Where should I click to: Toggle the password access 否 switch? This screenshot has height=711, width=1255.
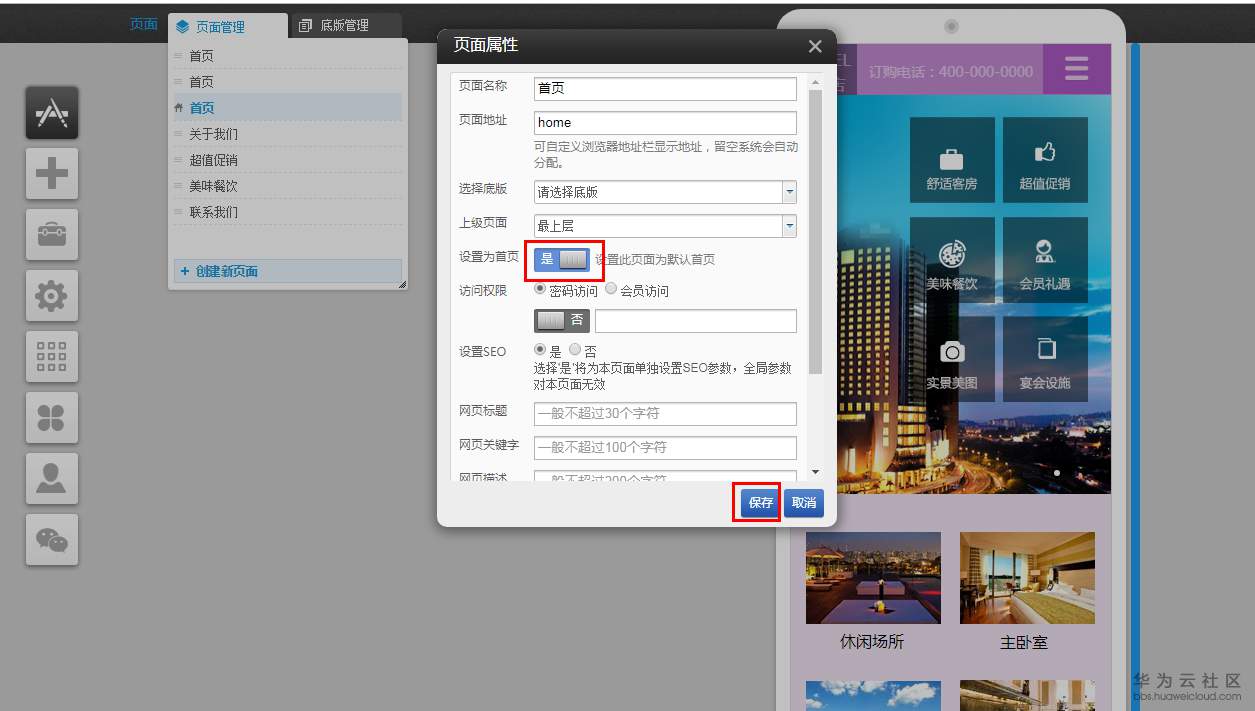pos(562,320)
